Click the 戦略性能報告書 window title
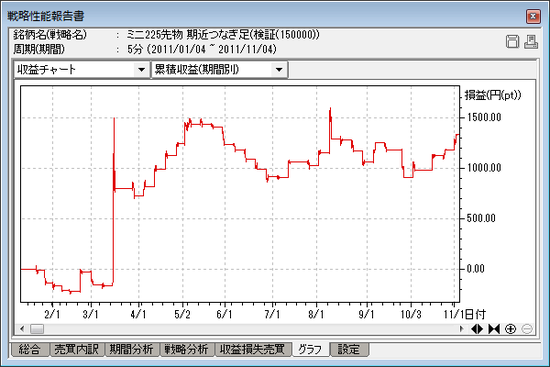The height and width of the screenshot is (367, 550). (x=46, y=16)
